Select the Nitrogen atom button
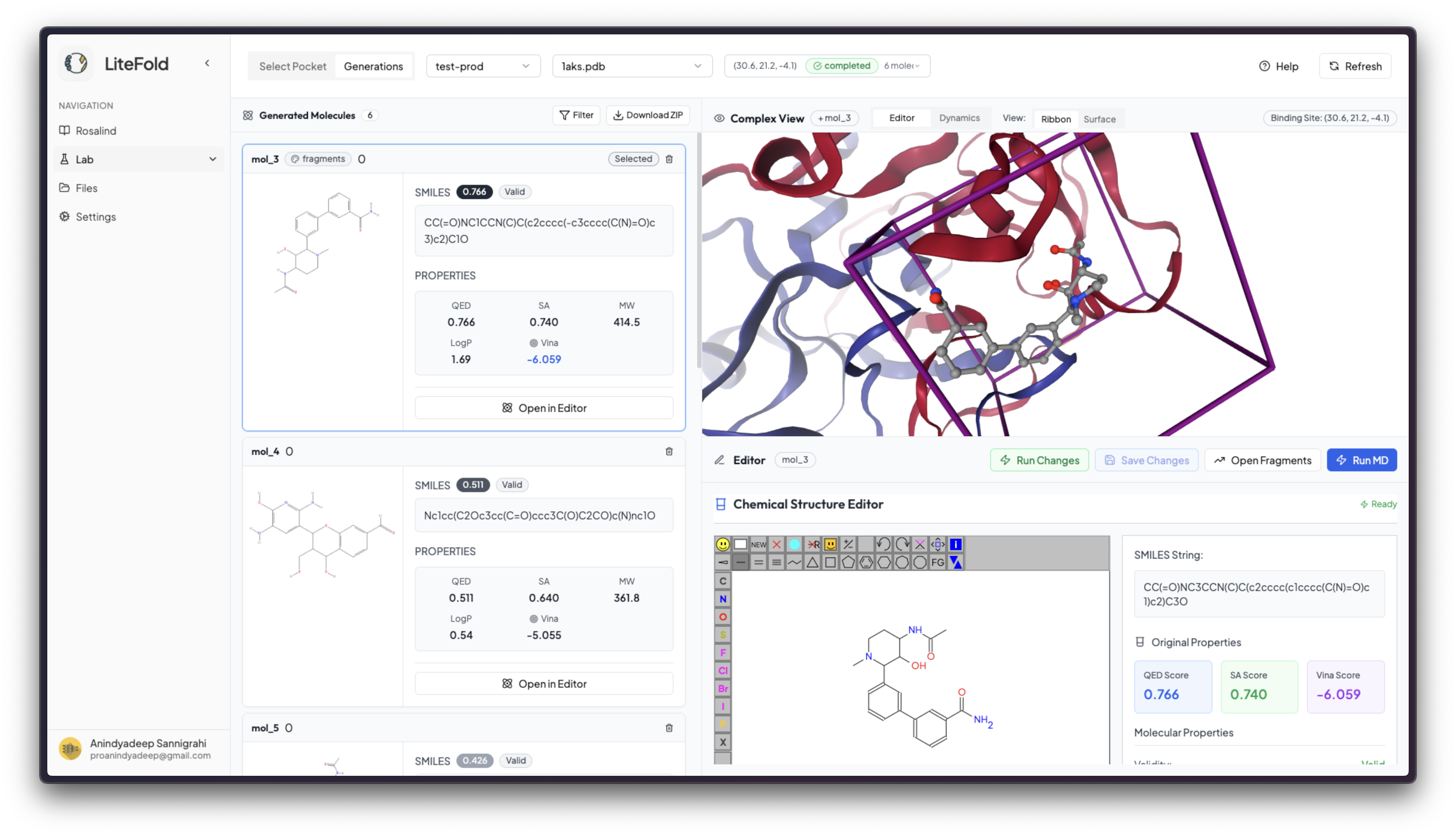 coord(723,599)
